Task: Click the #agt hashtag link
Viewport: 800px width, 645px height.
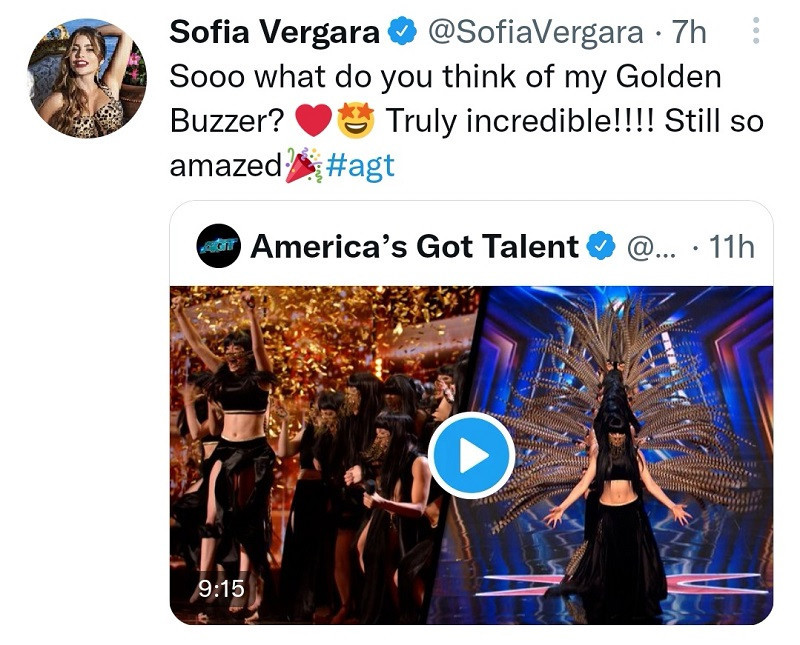Action: click(x=360, y=166)
